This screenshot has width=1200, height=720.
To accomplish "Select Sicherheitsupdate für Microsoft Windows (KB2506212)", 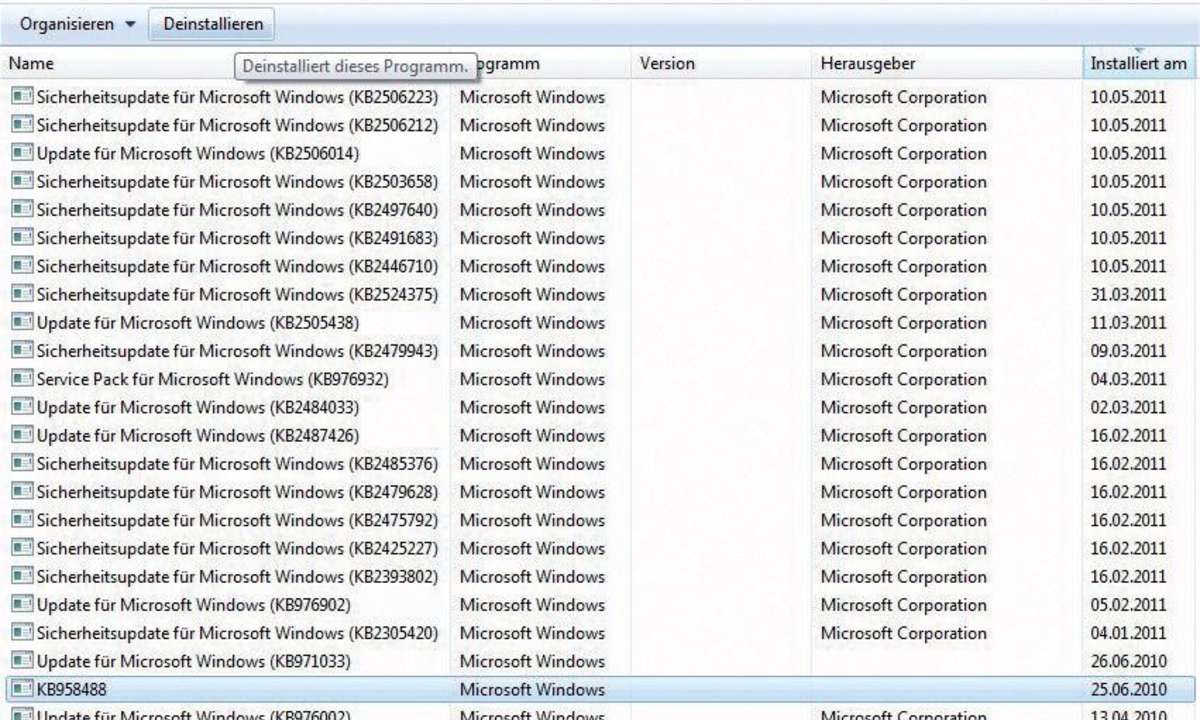I will pyautogui.click(x=237, y=125).
